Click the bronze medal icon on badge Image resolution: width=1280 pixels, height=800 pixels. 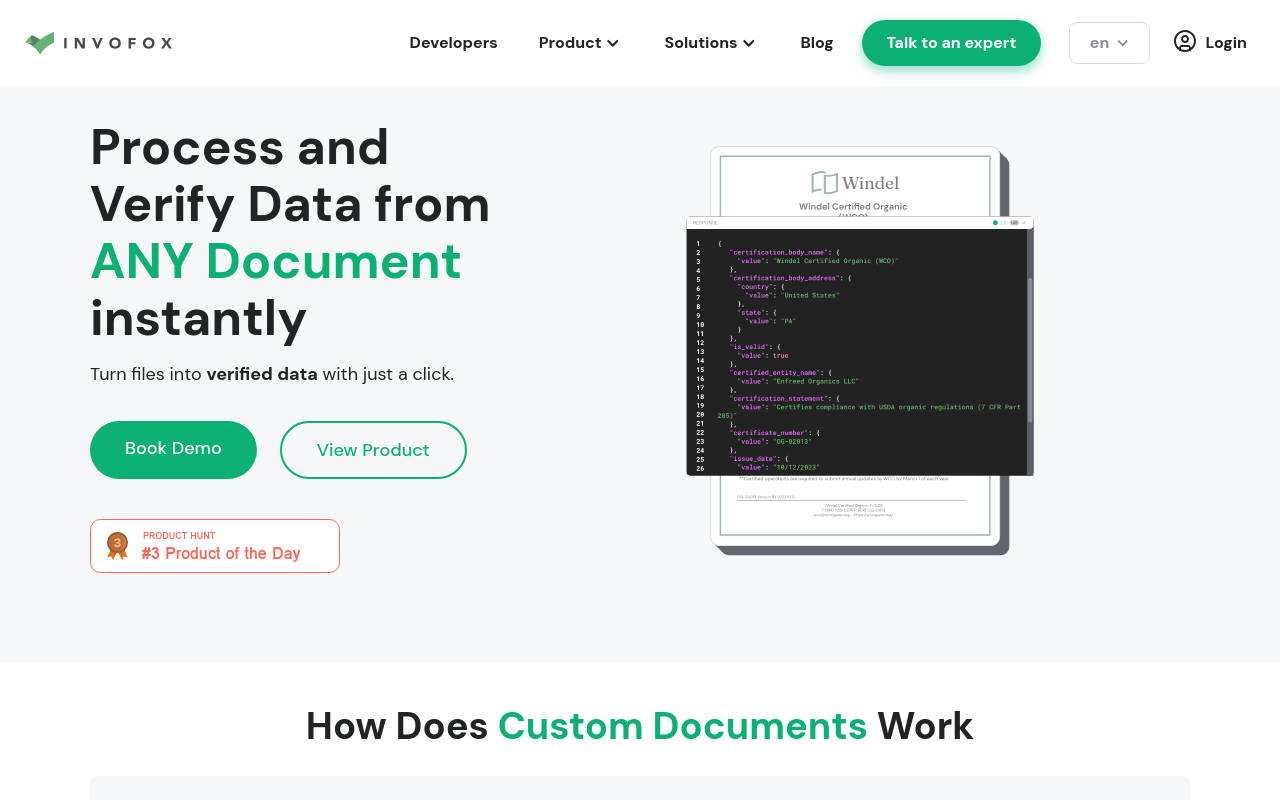click(118, 546)
